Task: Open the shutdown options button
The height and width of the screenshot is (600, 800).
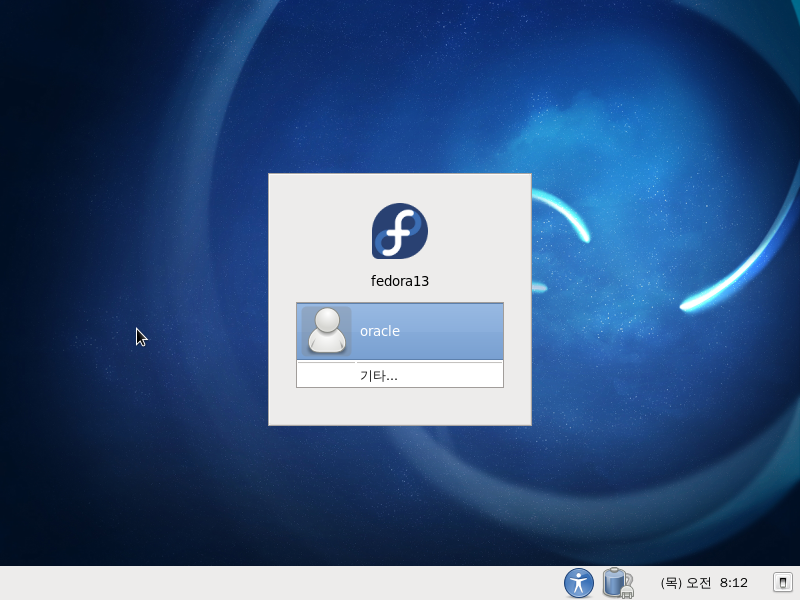Action: (782, 583)
